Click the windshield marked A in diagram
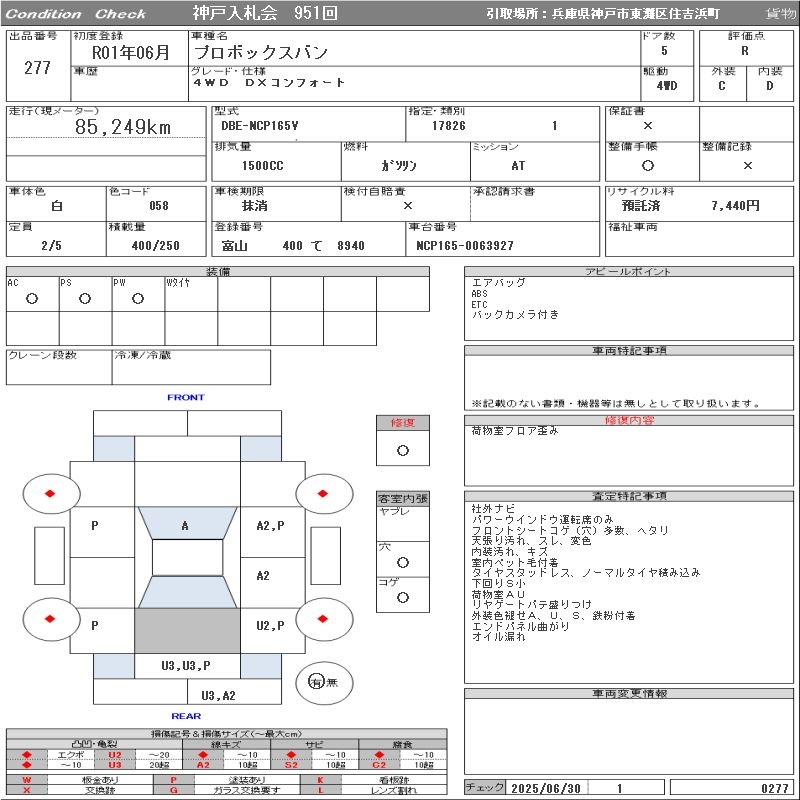Viewport: 800px width, 800px height. [x=187, y=523]
